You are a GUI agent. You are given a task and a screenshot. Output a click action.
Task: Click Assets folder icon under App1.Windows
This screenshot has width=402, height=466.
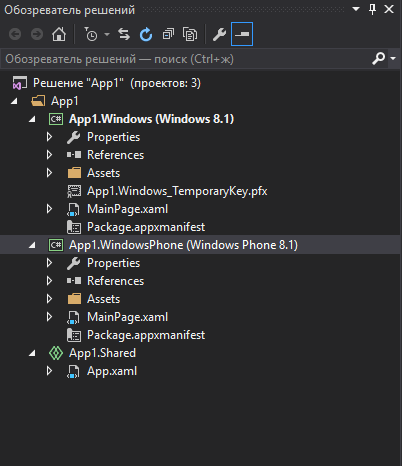(74, 173)
